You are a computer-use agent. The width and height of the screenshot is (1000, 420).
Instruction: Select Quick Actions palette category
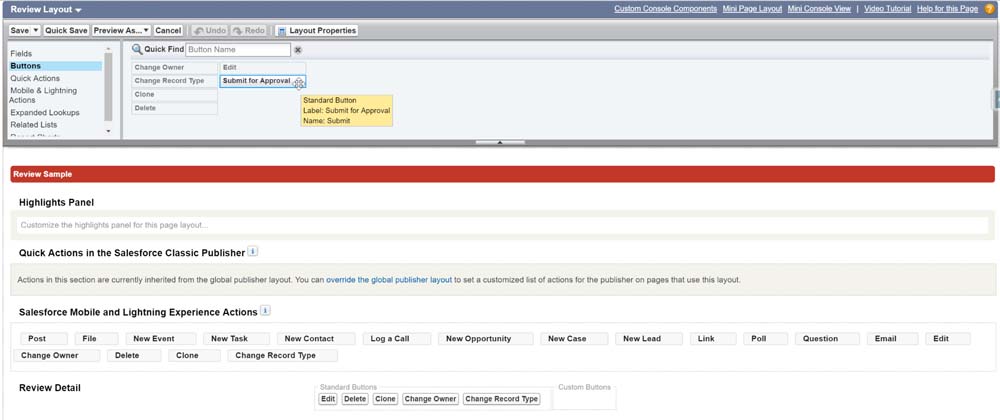tap(35, 78)
